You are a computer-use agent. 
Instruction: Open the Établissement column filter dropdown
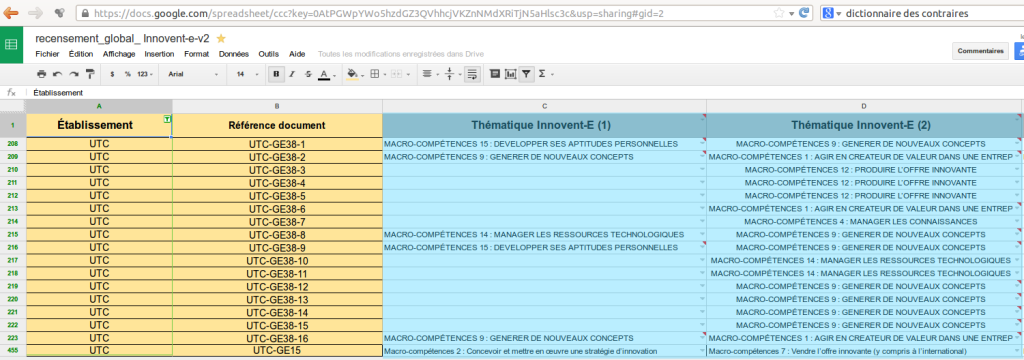(167, 119)
